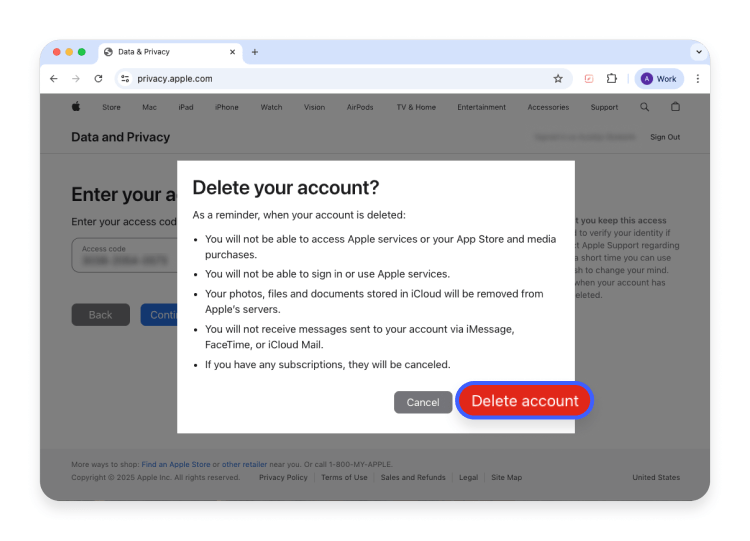Click the red Delete account button
Image resolution: width=750 pixels, height=541 pixels.
(x=525, y=400)
